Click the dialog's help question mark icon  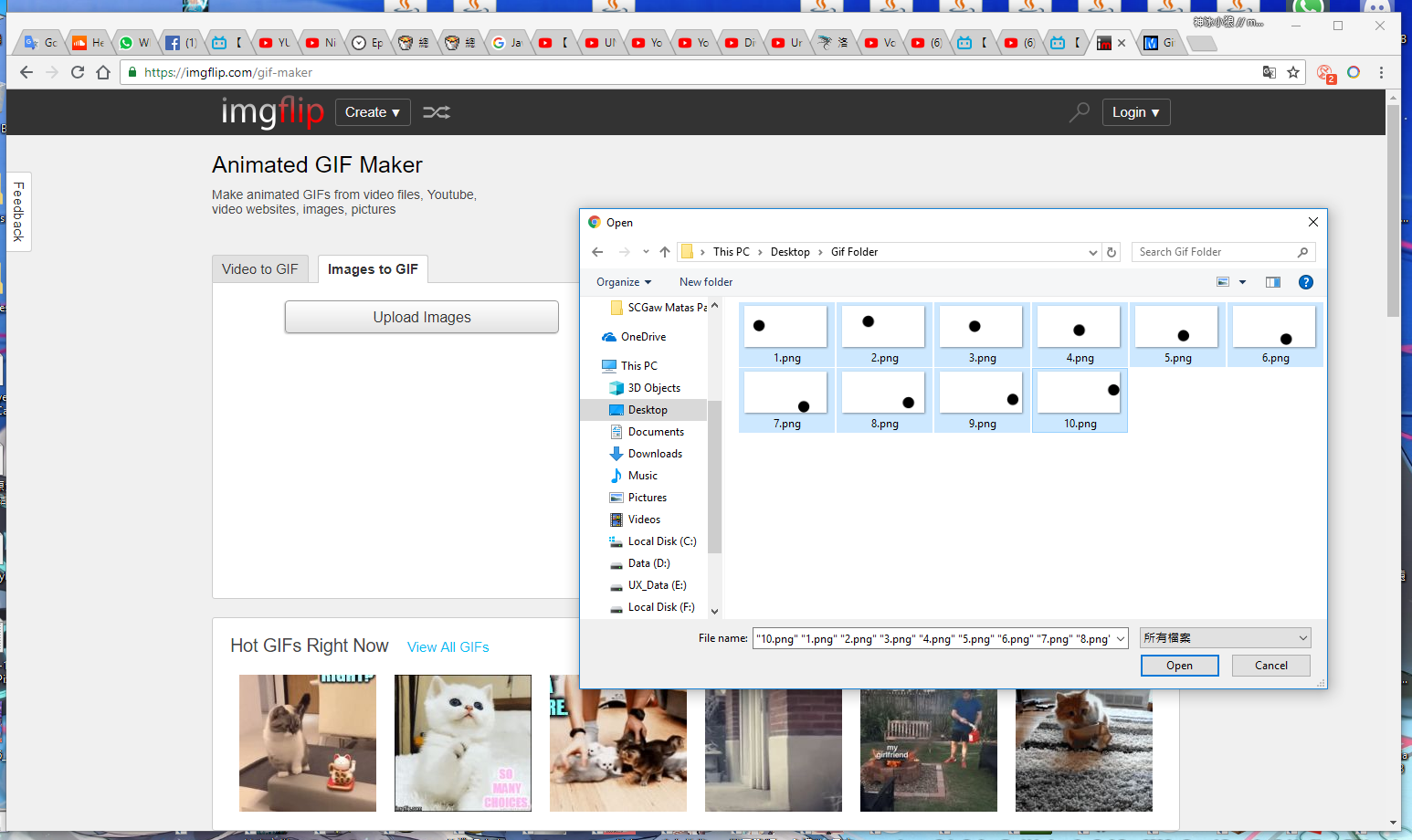tap(1306, 282)
